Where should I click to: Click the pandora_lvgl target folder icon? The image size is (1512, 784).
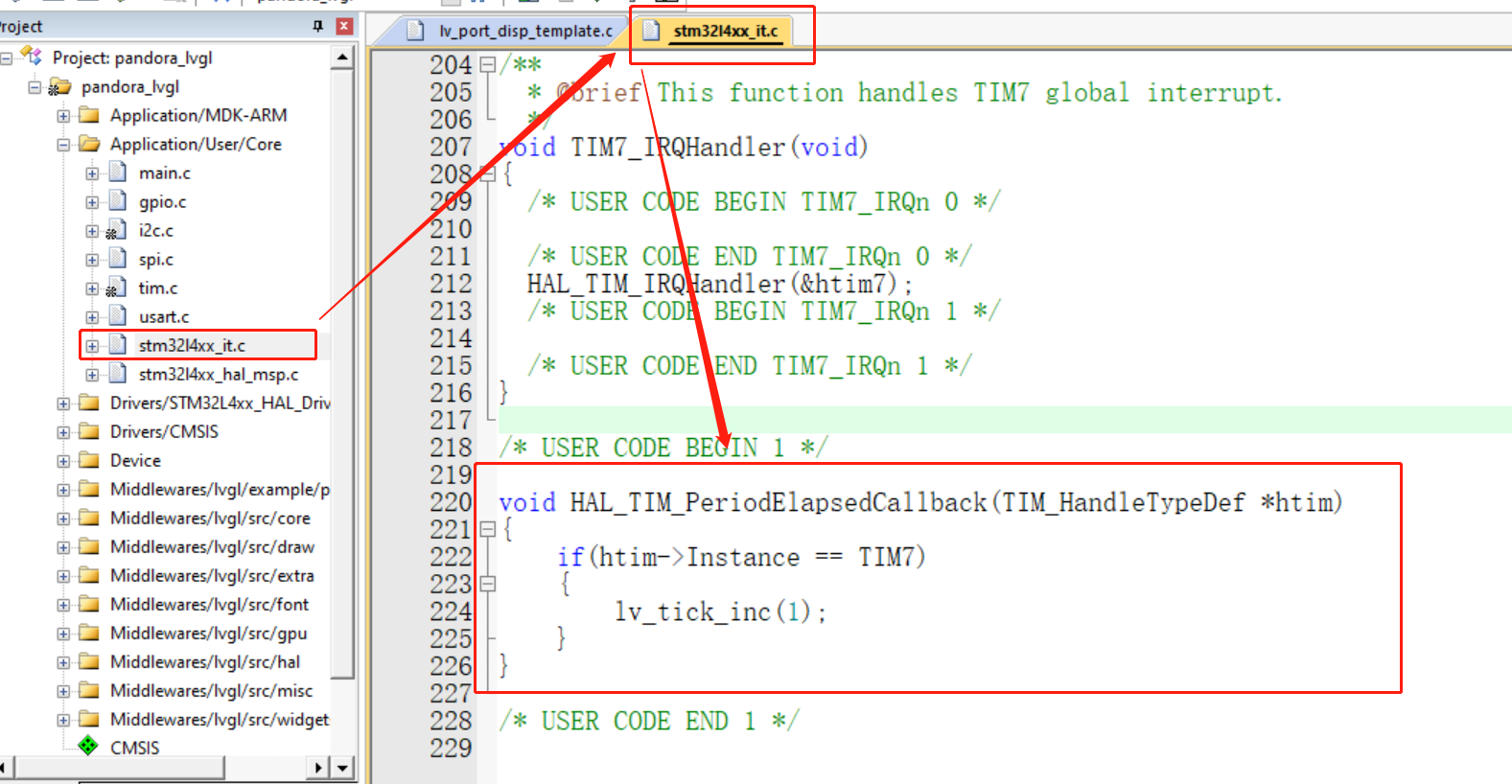(x=60, y=87)
